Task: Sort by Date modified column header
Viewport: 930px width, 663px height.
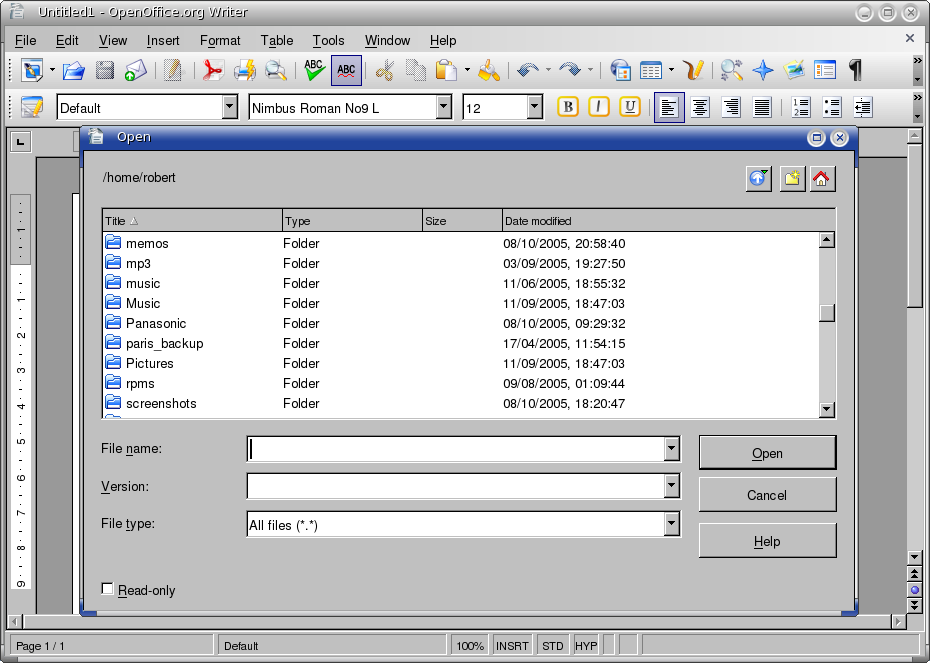Action: coord(668,221)
